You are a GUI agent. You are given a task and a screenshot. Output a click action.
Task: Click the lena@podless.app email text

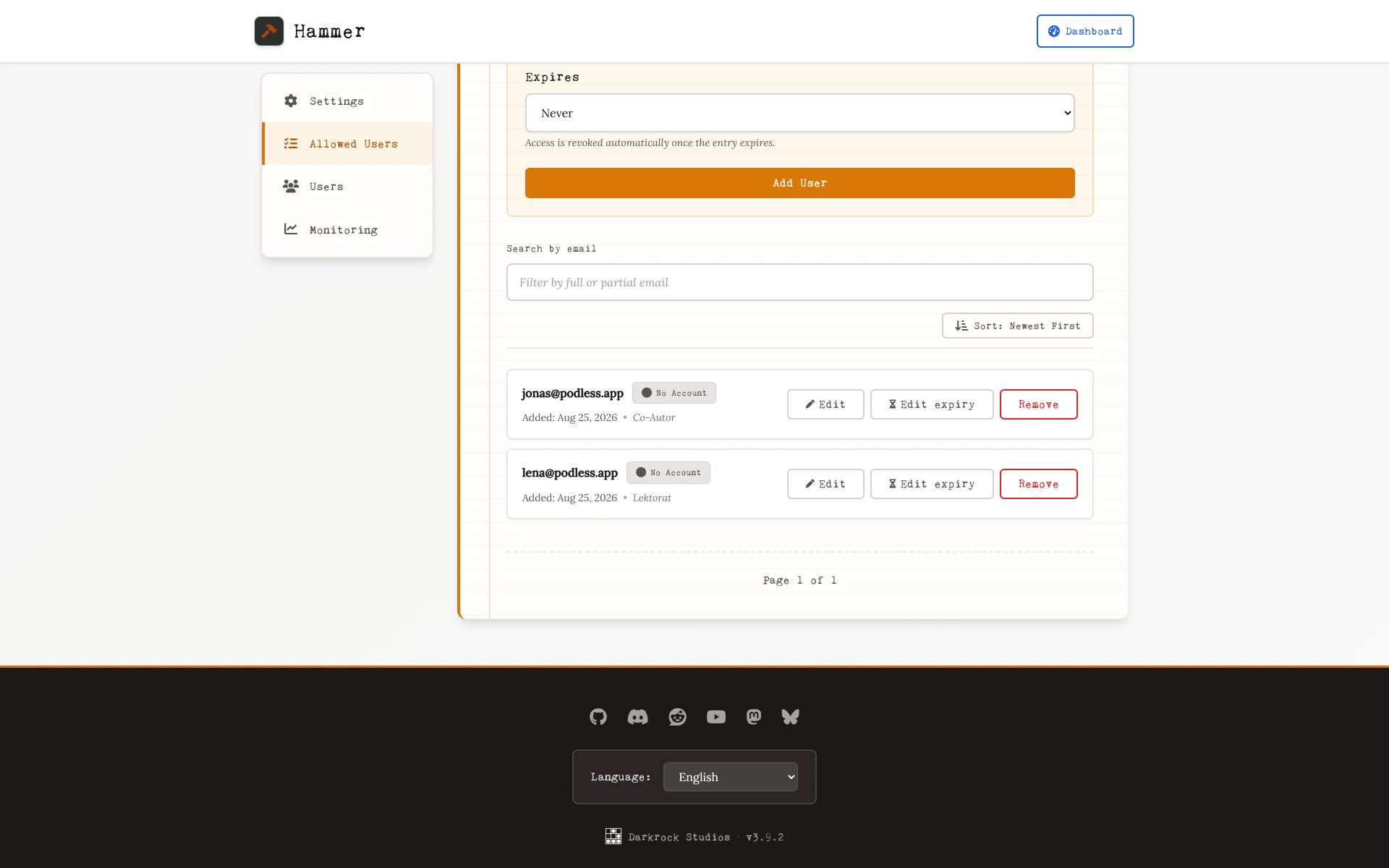pyautogui.click(x=569, y=472)
